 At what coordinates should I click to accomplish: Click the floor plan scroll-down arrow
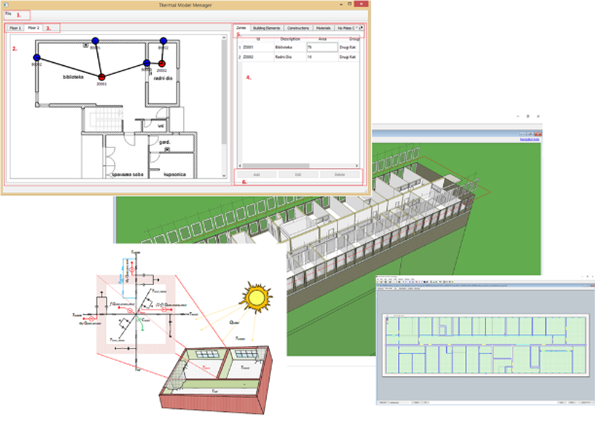tap(224, 176)
